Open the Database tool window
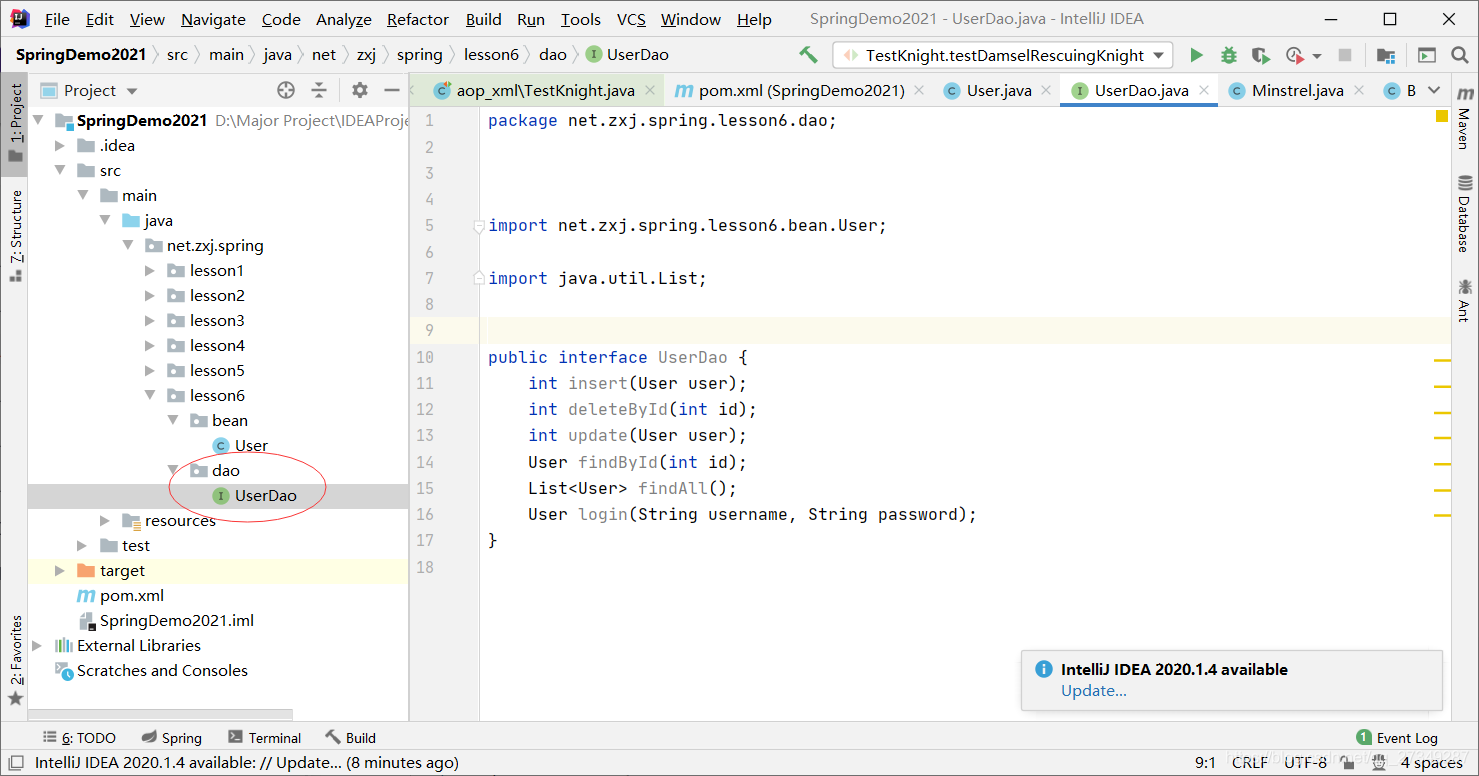Viewport: 1479px width, 776px height. coord(1464,214)
